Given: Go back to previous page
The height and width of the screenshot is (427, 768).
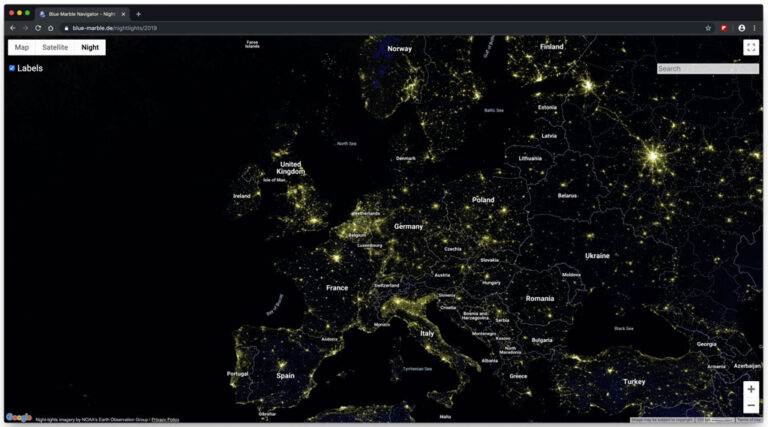Looking at the screenshot, I should [x=13, y=28].
